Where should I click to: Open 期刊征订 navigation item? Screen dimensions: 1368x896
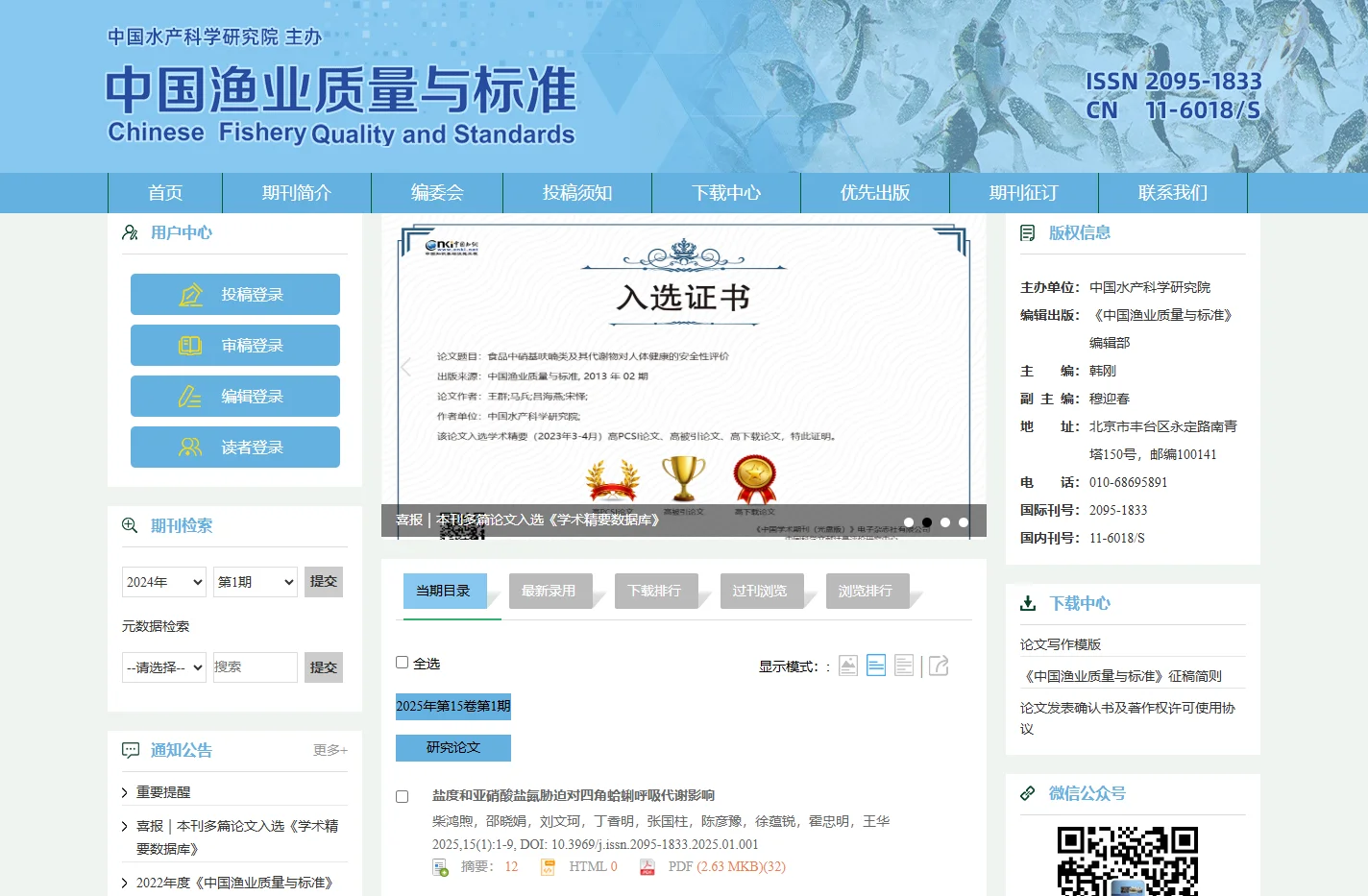pyautogui.click(x=1024, y=193)
